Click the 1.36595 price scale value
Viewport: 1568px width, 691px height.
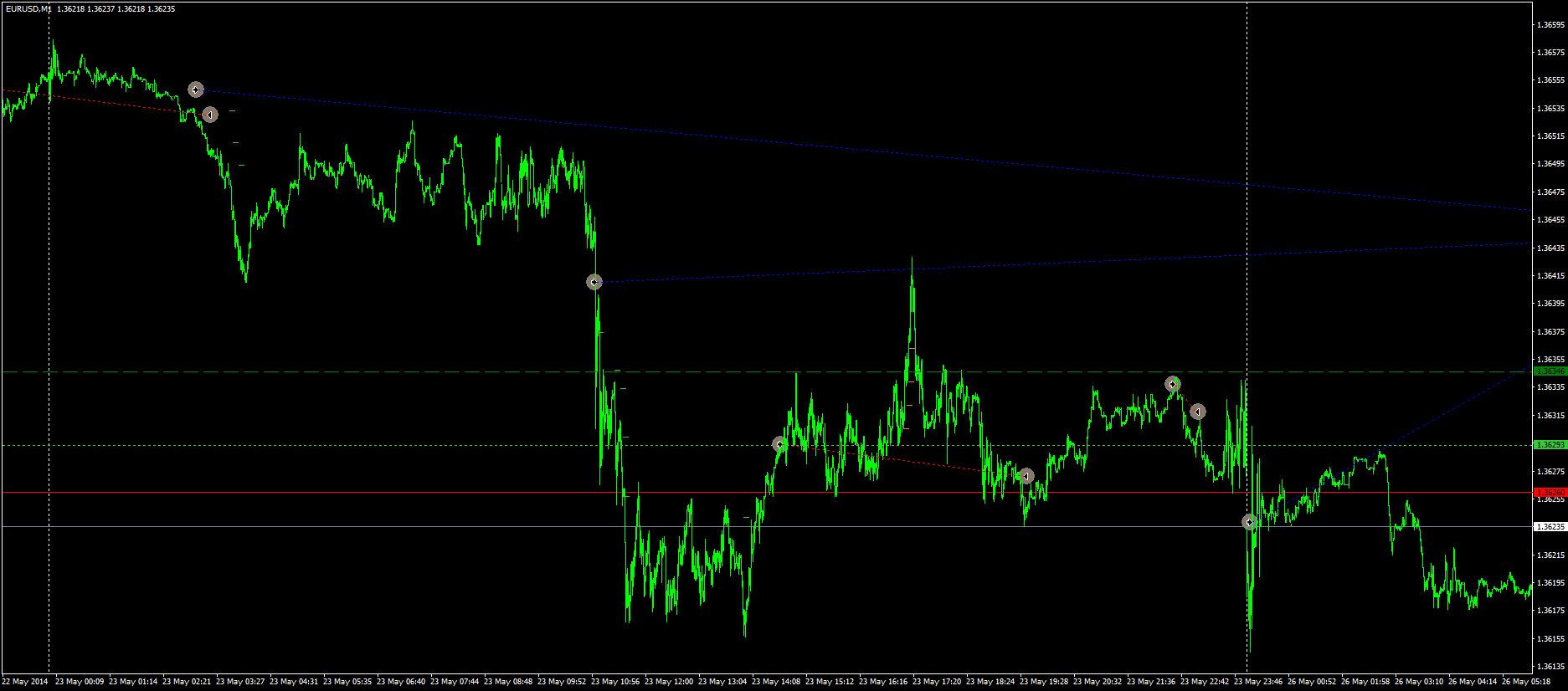click(x=1550, y=24)
